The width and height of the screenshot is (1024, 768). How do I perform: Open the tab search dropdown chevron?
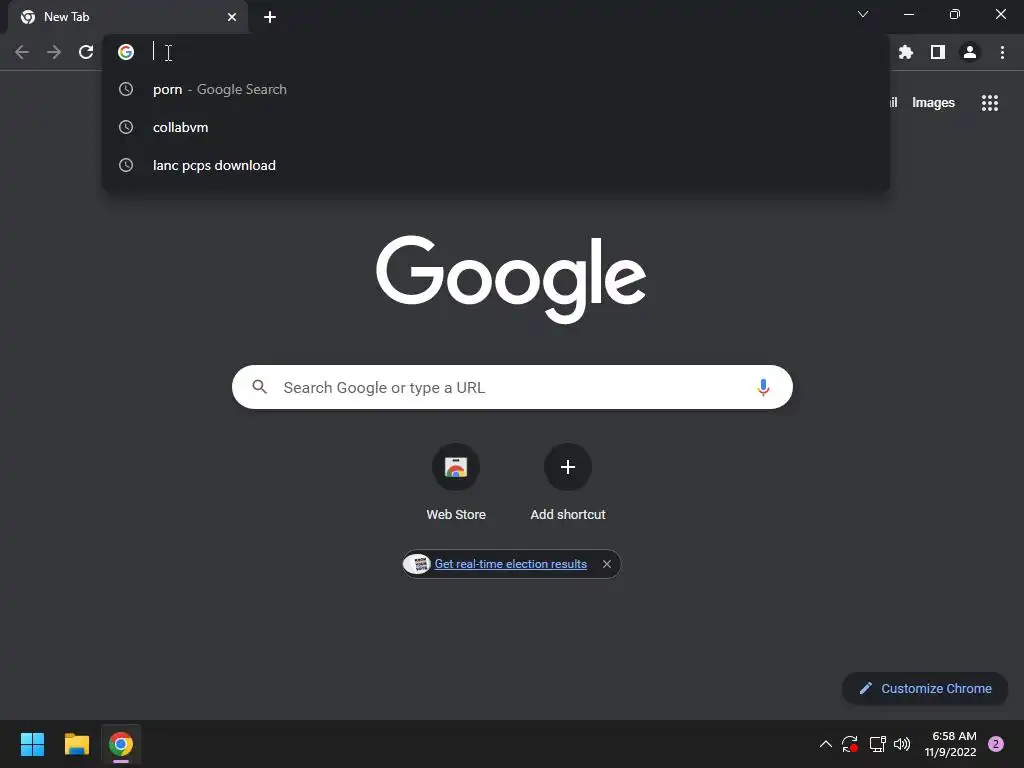tap(863, 14)
